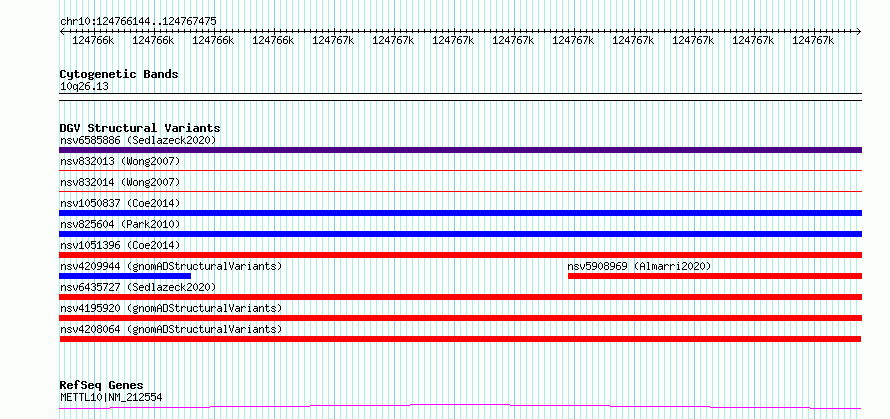This screenshot has width=890, height=419.
Task: Click the red nsv6435727 variant bar
Action: point(460,297)
